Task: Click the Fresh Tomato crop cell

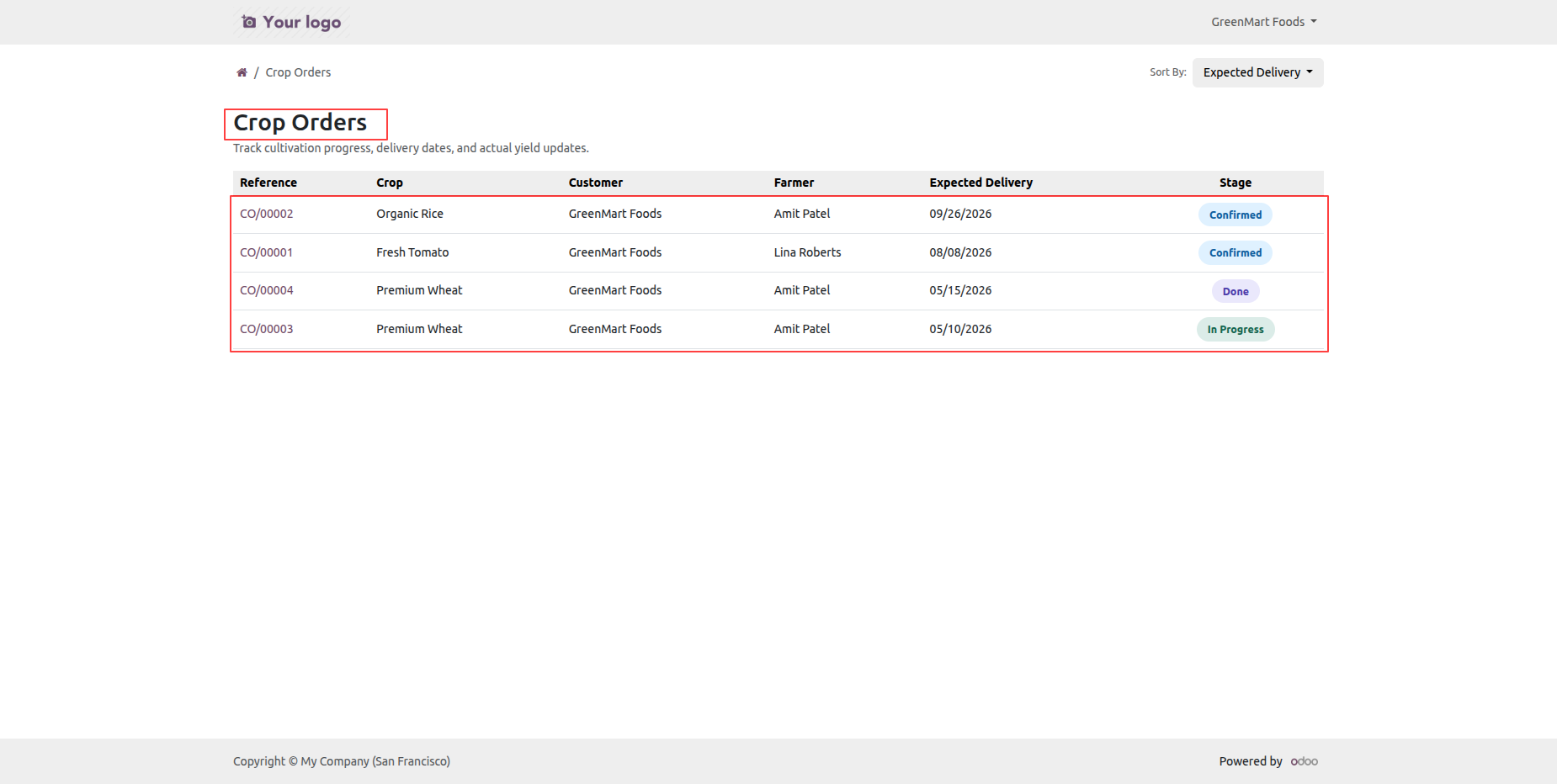Action: [412, 252]
